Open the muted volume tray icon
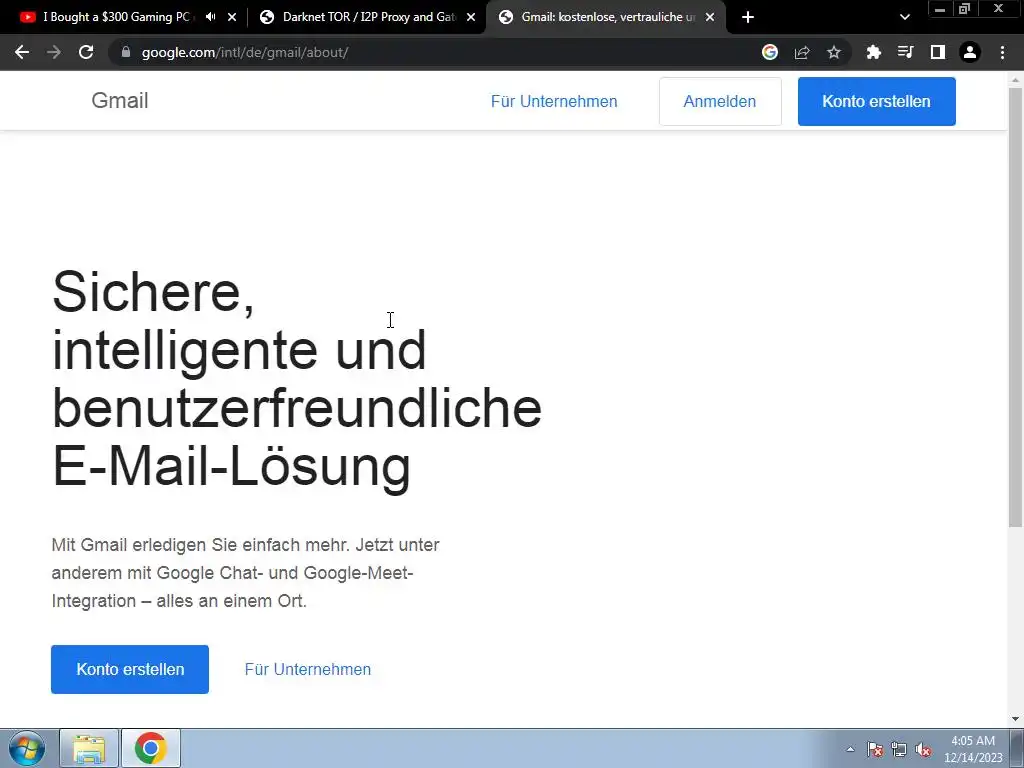The height and width of the screenshot is (768, 1024). click(x=923, y=749)
